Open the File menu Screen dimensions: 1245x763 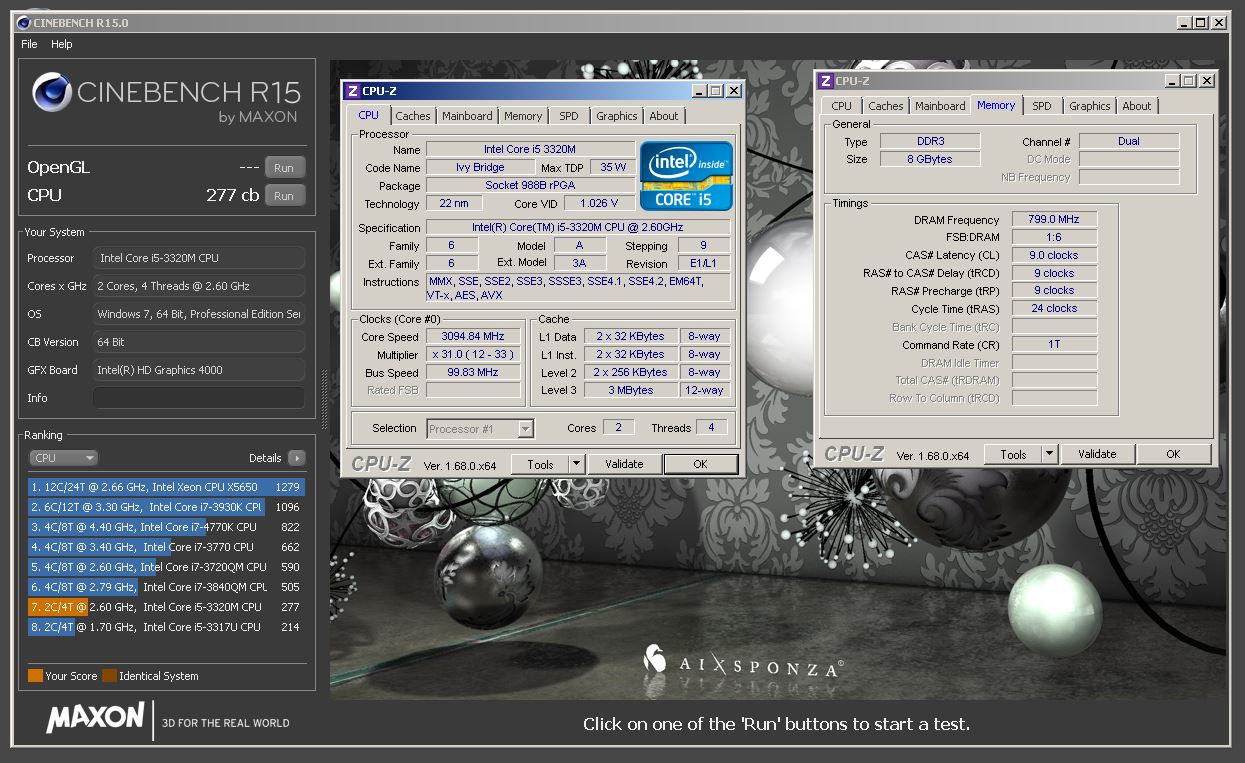tap(29, 44)
